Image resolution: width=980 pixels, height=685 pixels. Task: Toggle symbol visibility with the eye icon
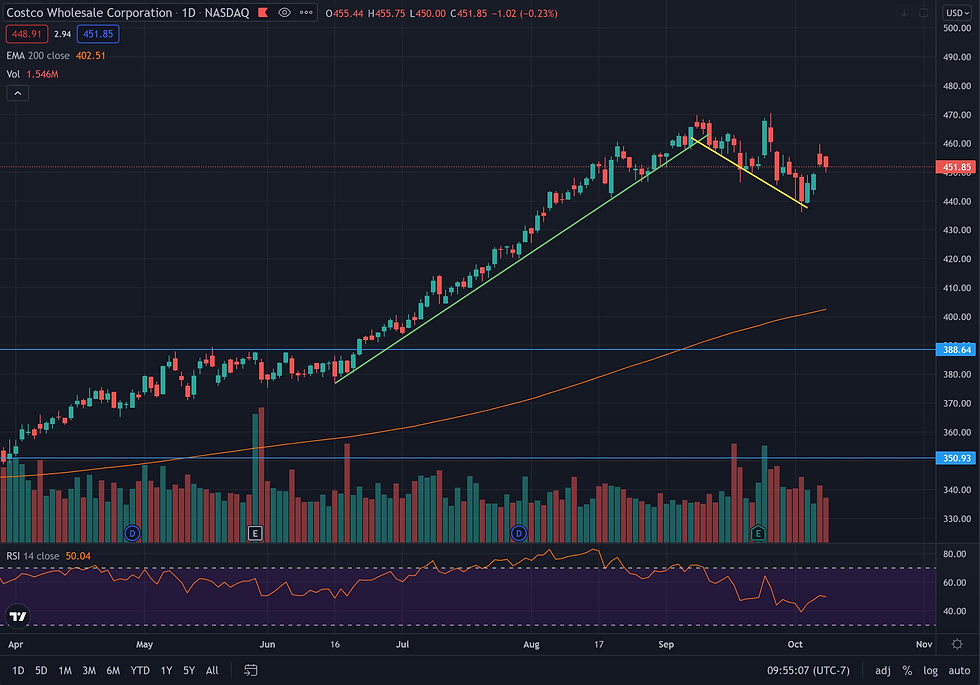tap(284, 12)
